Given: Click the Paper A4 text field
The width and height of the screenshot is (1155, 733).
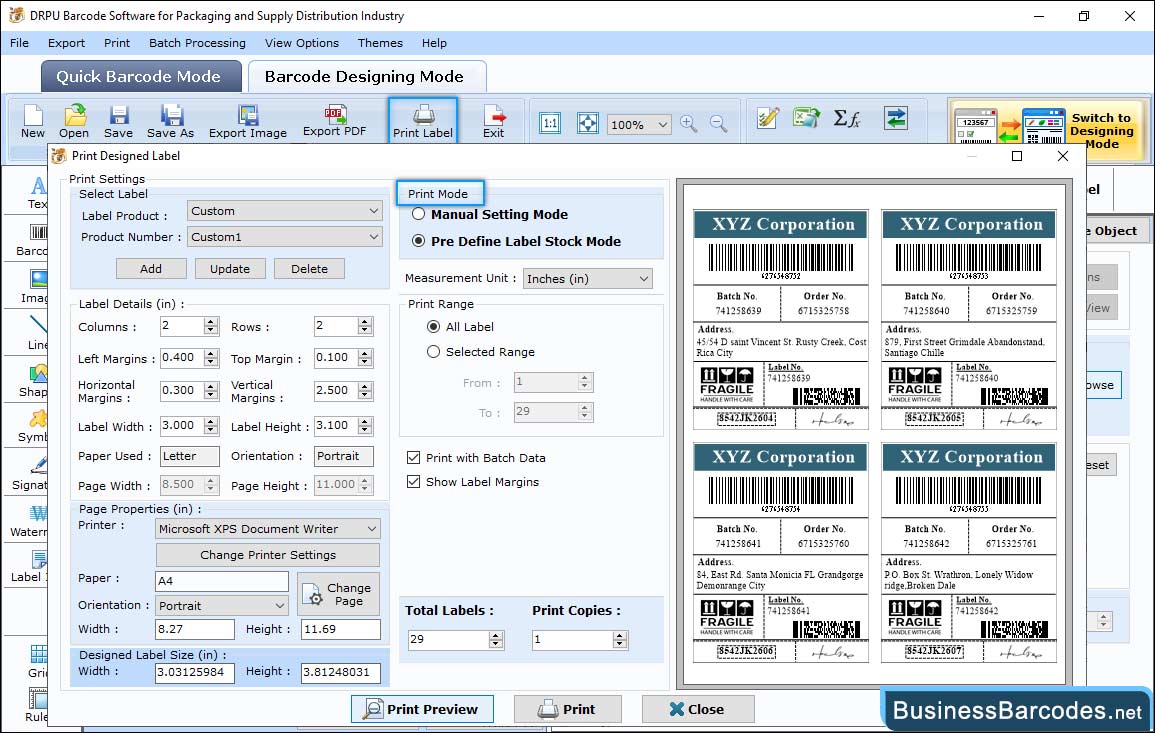Looking at the screenshot, I should (x=222, y=581).
